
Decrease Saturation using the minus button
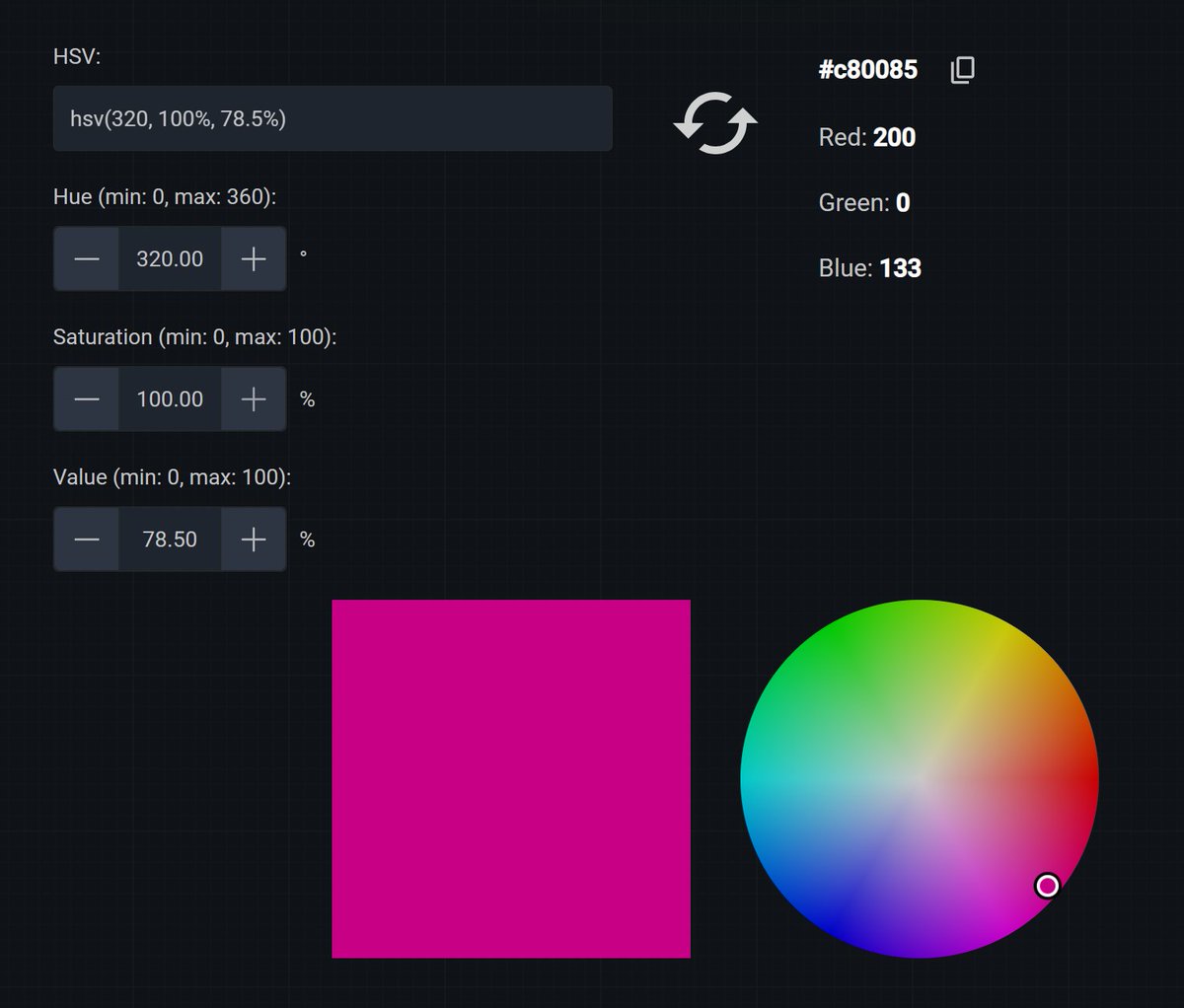coord(87,398)
